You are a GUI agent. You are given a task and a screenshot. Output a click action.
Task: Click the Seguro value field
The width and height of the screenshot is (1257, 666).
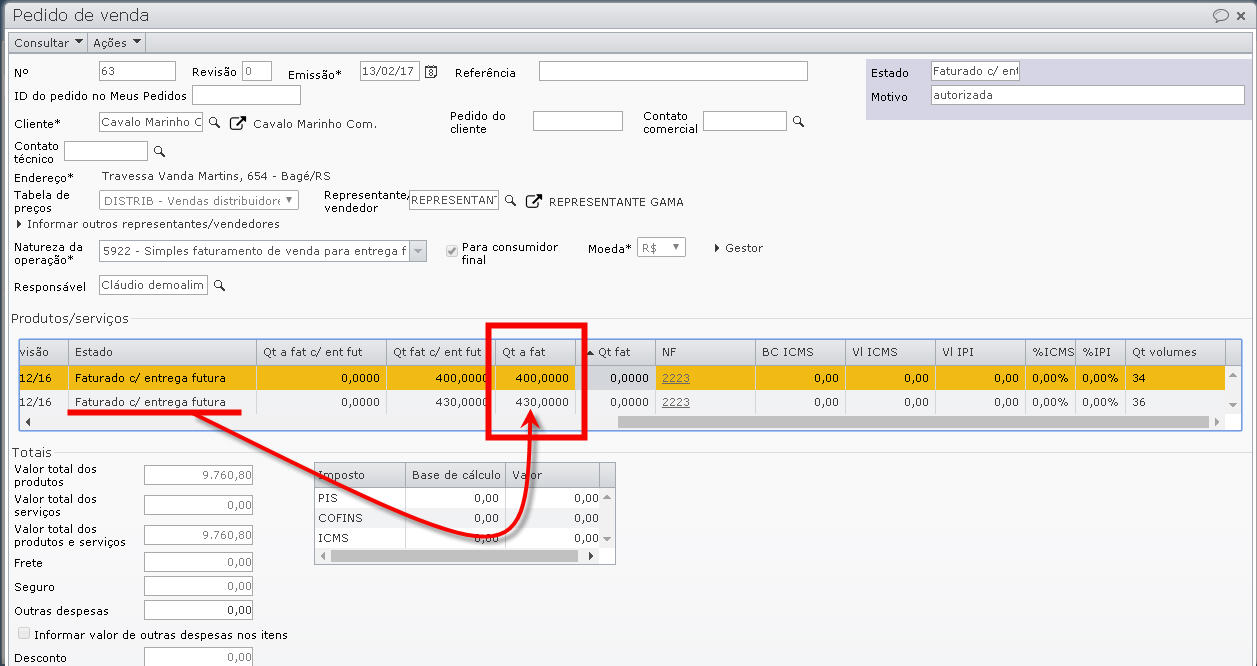click(x=198, y=587)
